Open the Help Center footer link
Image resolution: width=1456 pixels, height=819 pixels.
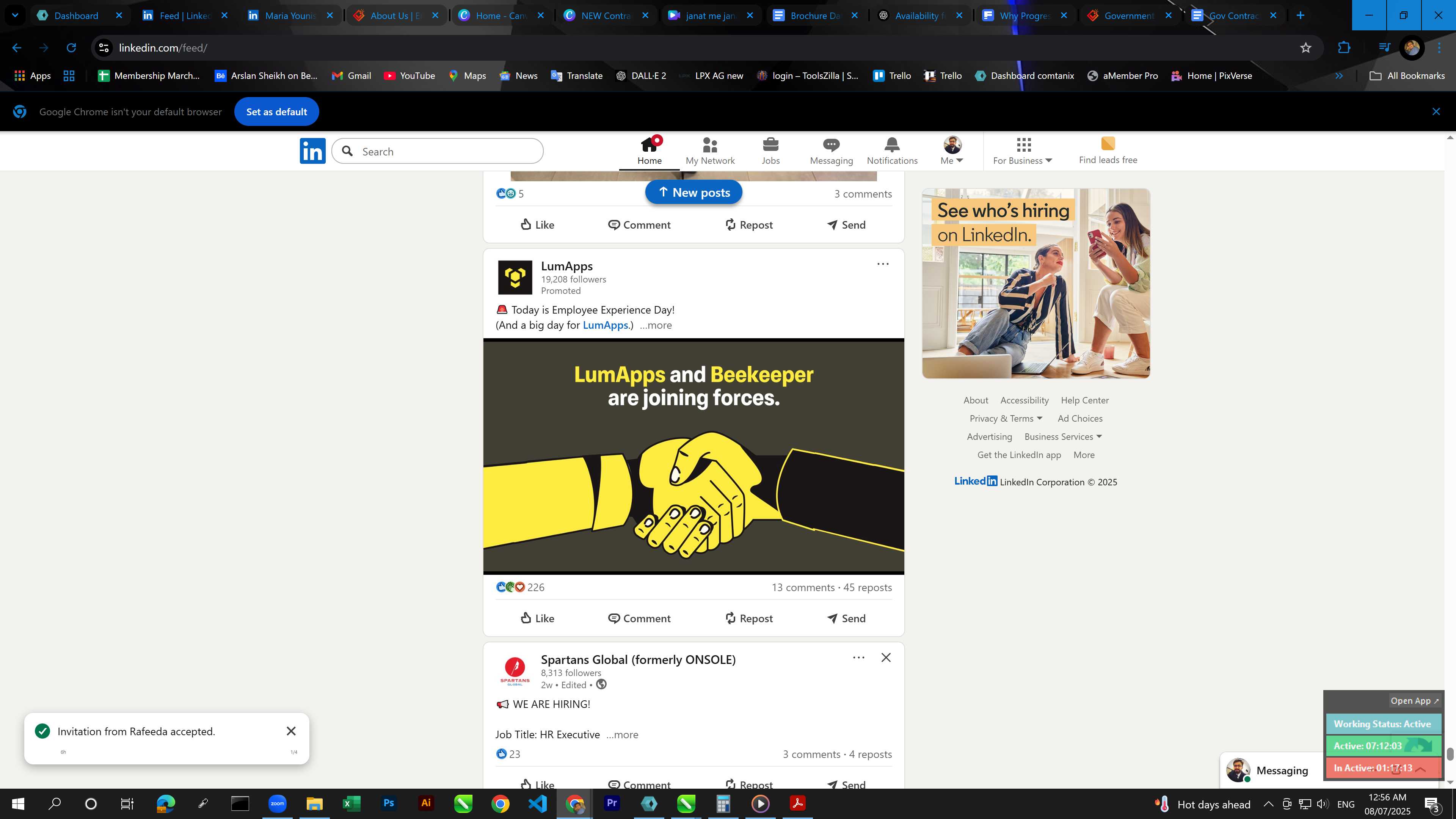point(1084,400)
